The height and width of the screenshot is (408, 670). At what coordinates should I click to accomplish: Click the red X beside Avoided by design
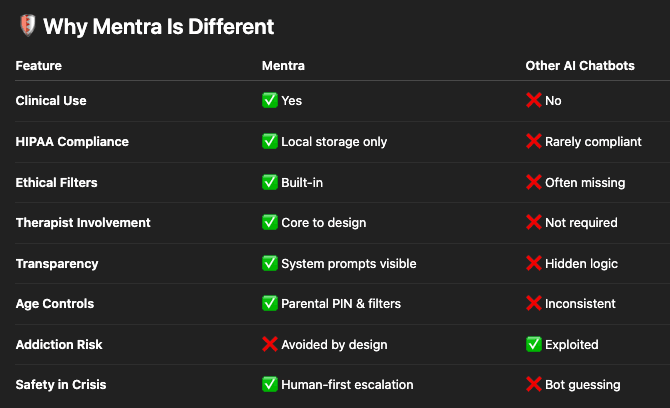point(270,344)
